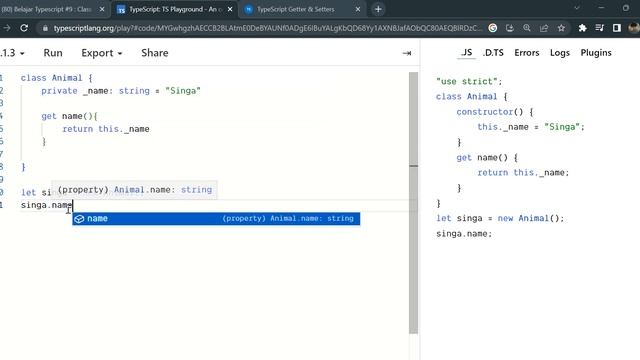The image size is (640, 360).
Task: Close the TypeScript Getter & Setters tab
Action: (x=358, y=9)
